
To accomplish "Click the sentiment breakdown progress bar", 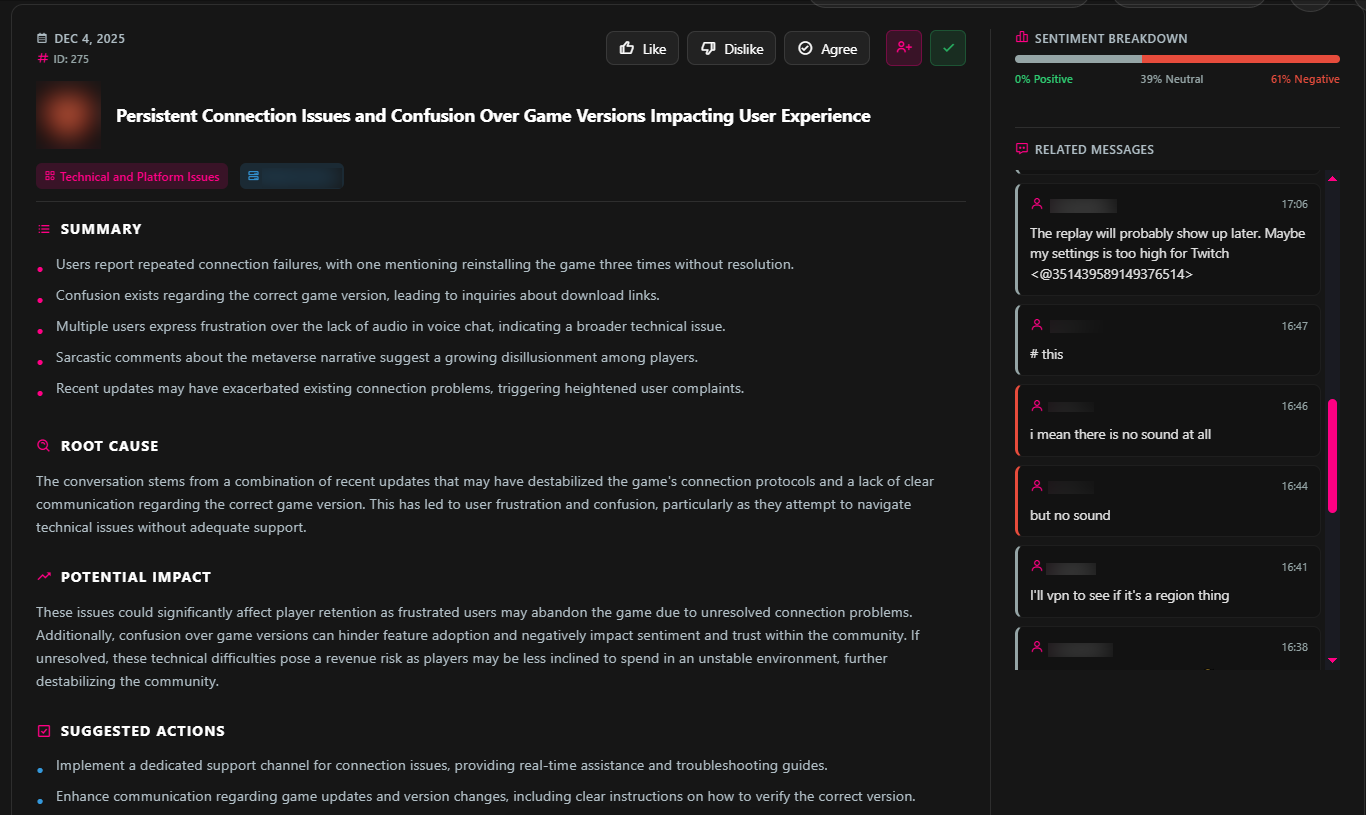I will (x=1177, y=59).
